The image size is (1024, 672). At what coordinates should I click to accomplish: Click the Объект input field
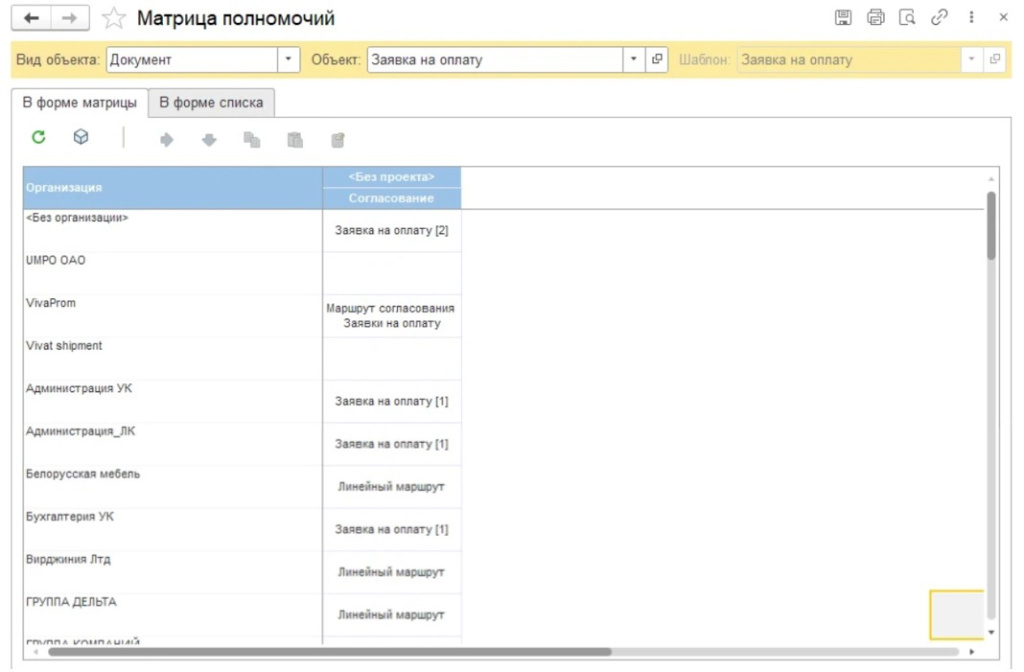[495, 59]
